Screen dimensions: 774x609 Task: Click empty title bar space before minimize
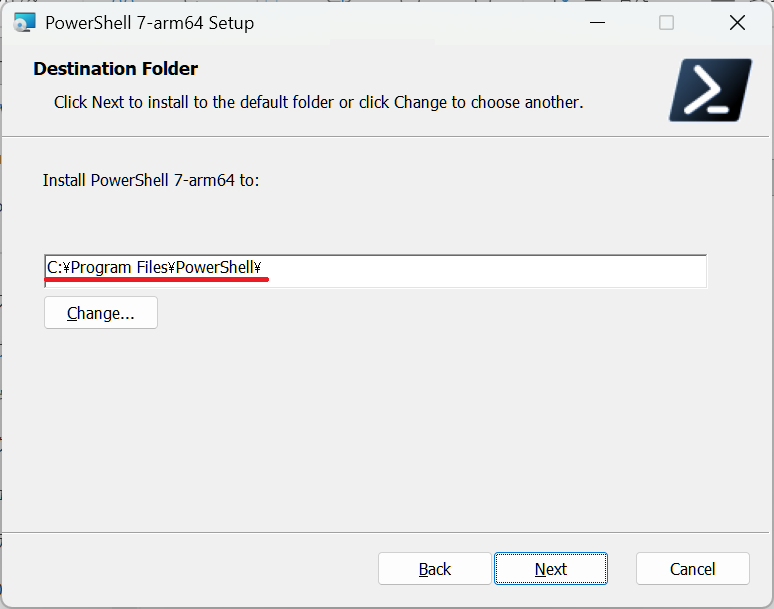420,23
